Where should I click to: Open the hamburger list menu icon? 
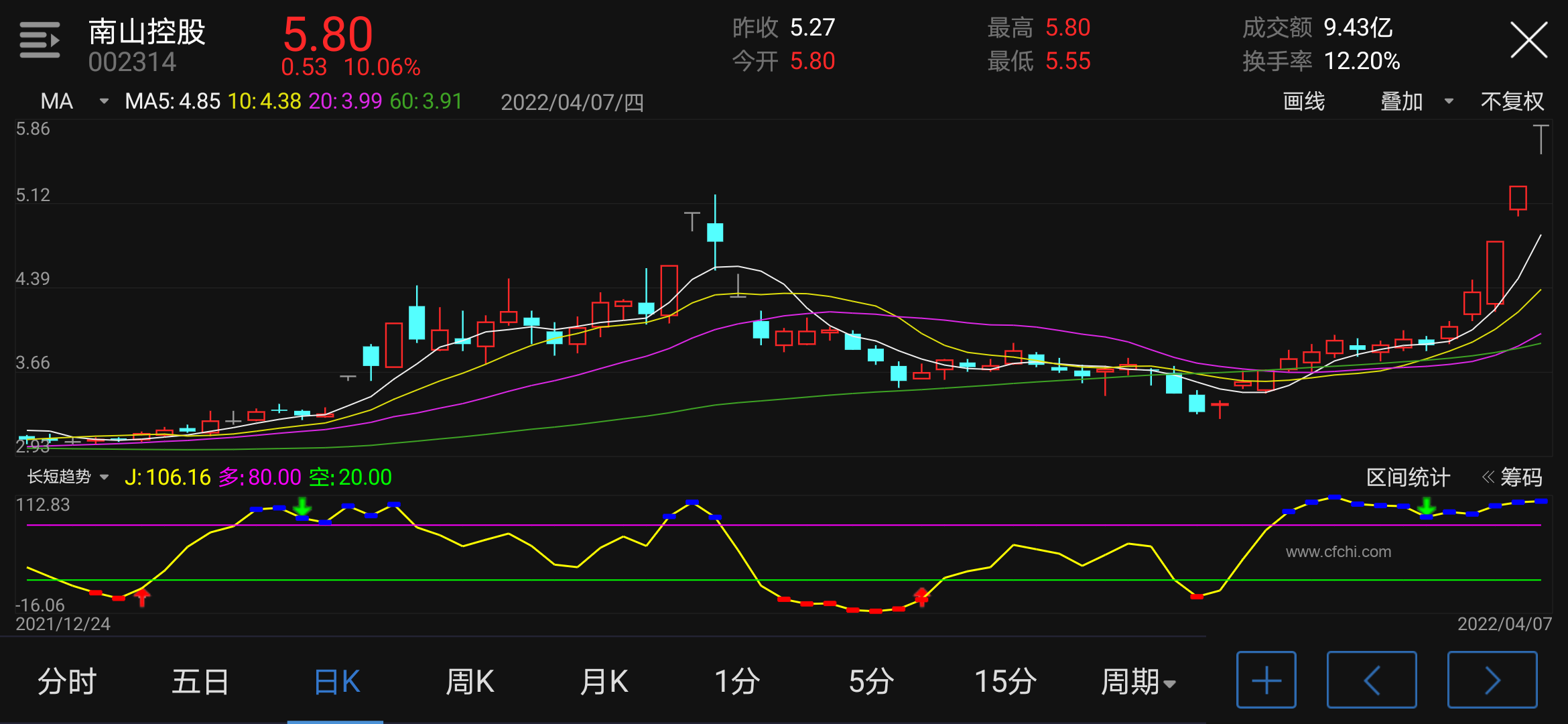coord(40,40)
